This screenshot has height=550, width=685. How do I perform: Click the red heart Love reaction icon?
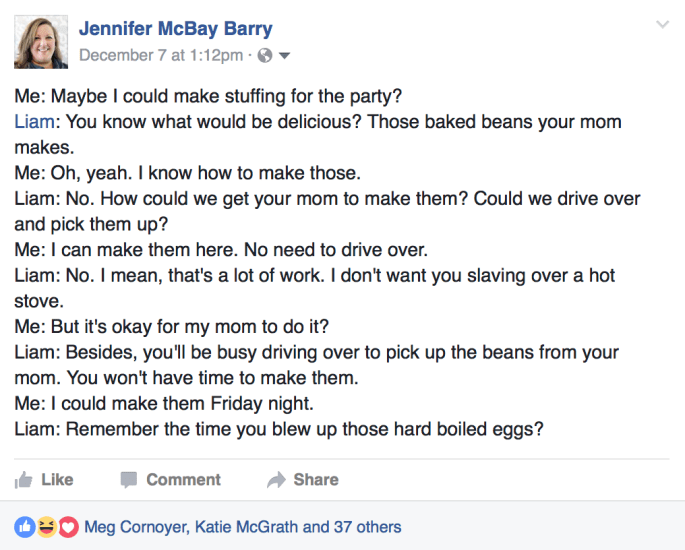[68, 526]
